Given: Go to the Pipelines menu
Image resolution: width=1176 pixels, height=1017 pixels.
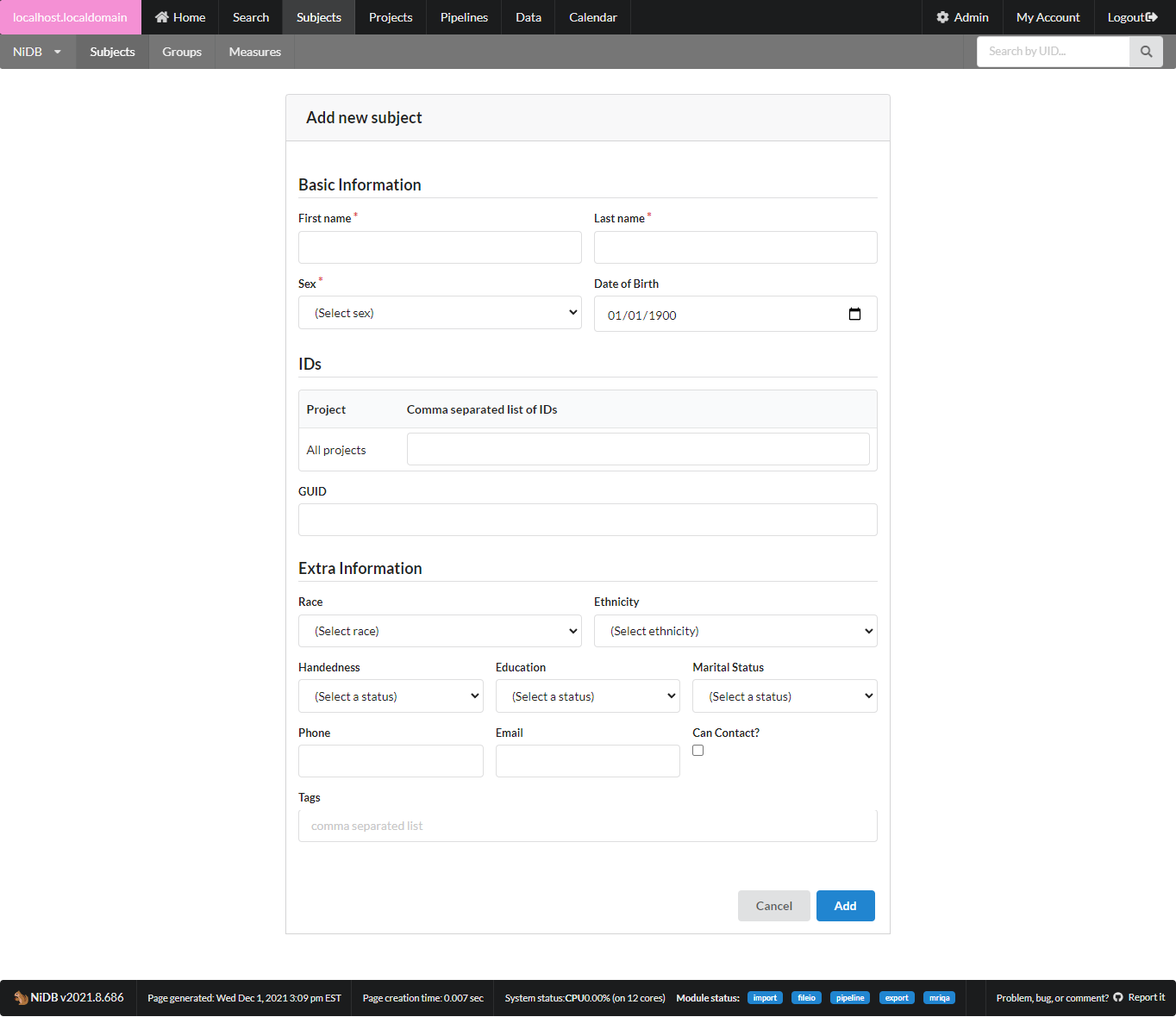Looking at the screenshot, I should (x=464, y=17).
